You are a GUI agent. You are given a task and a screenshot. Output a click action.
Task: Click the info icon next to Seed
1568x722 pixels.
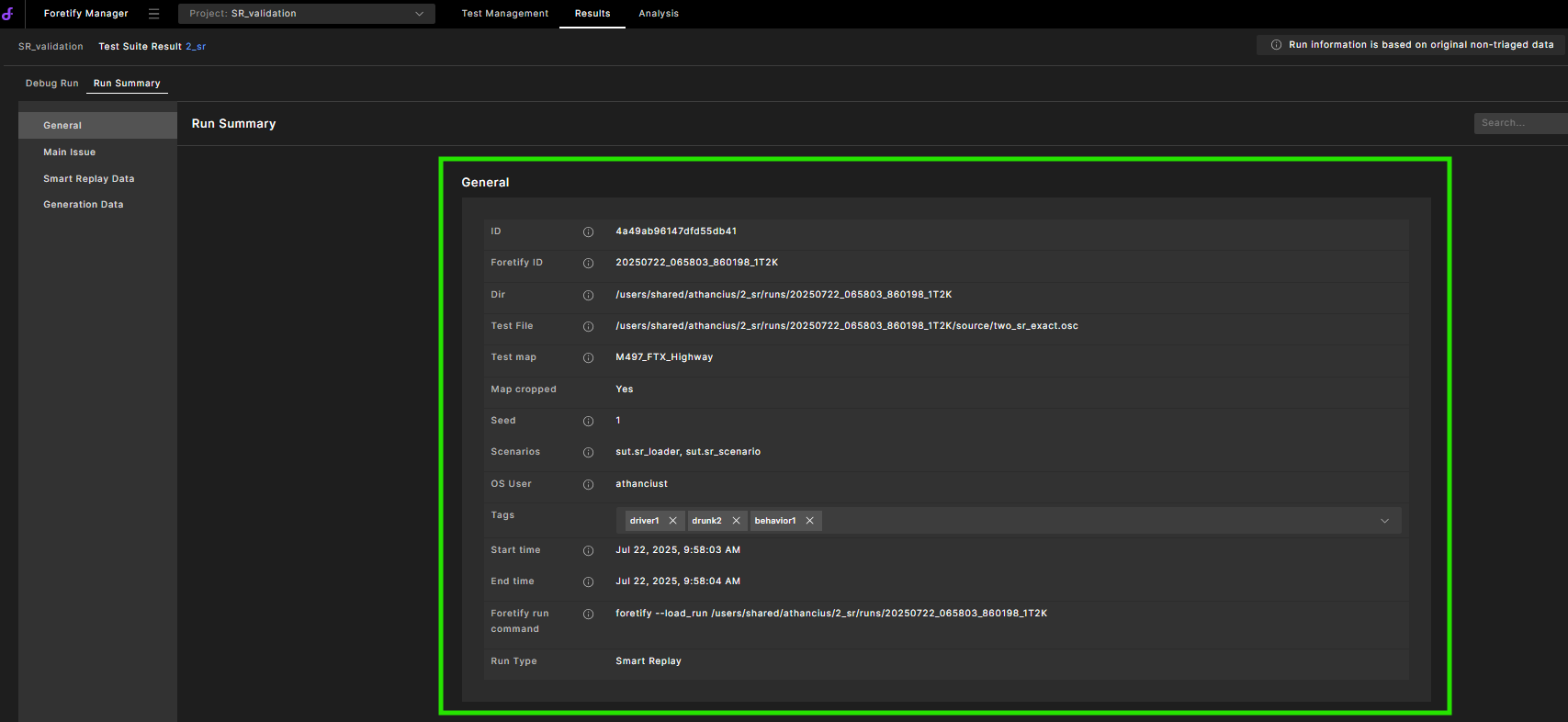pyautogui.click(x=588, y=422)
